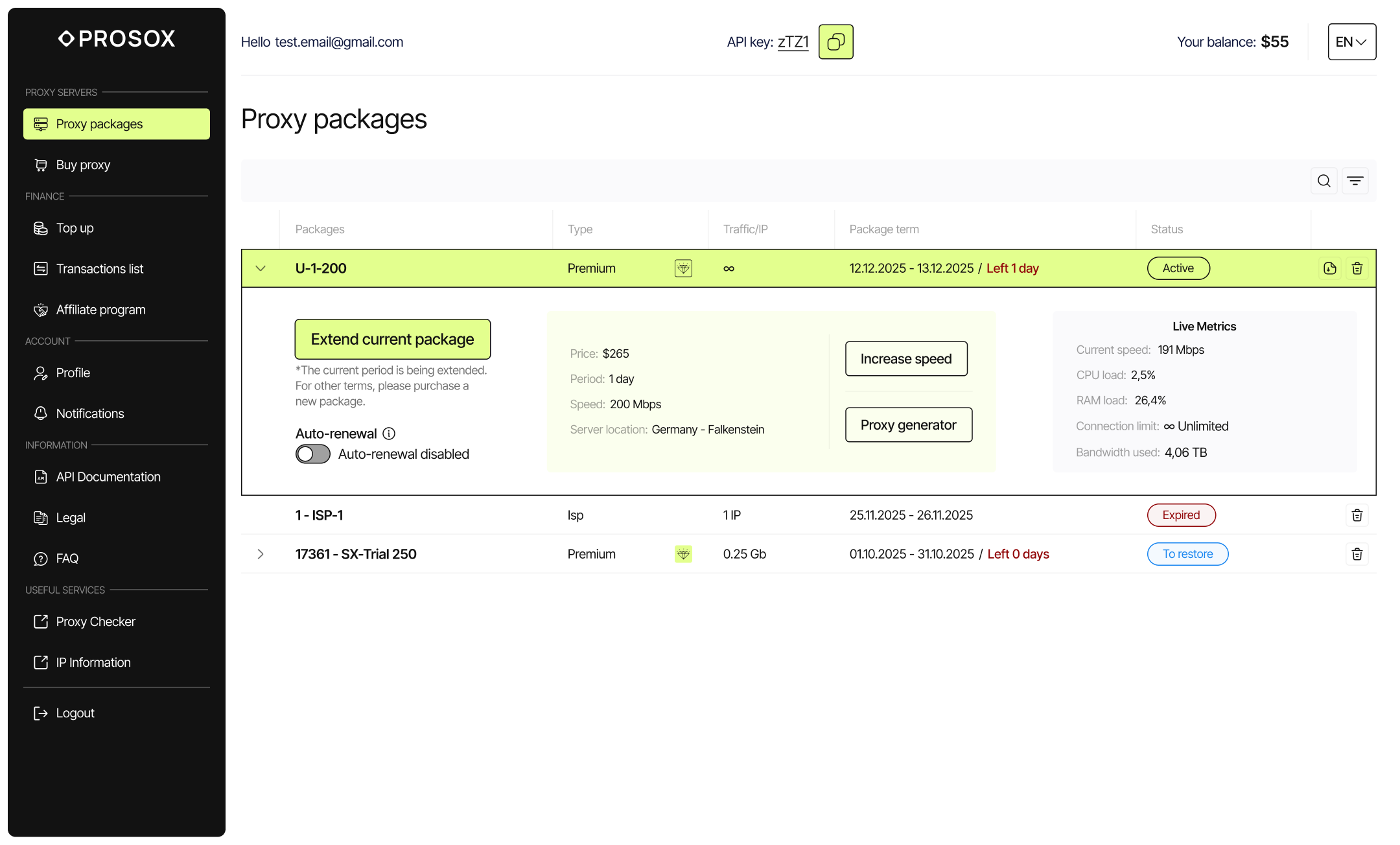This screenshot has width=1400, height=845.
Task: Collapse the U-1-200 package row
Action: [x=261, y=268]
